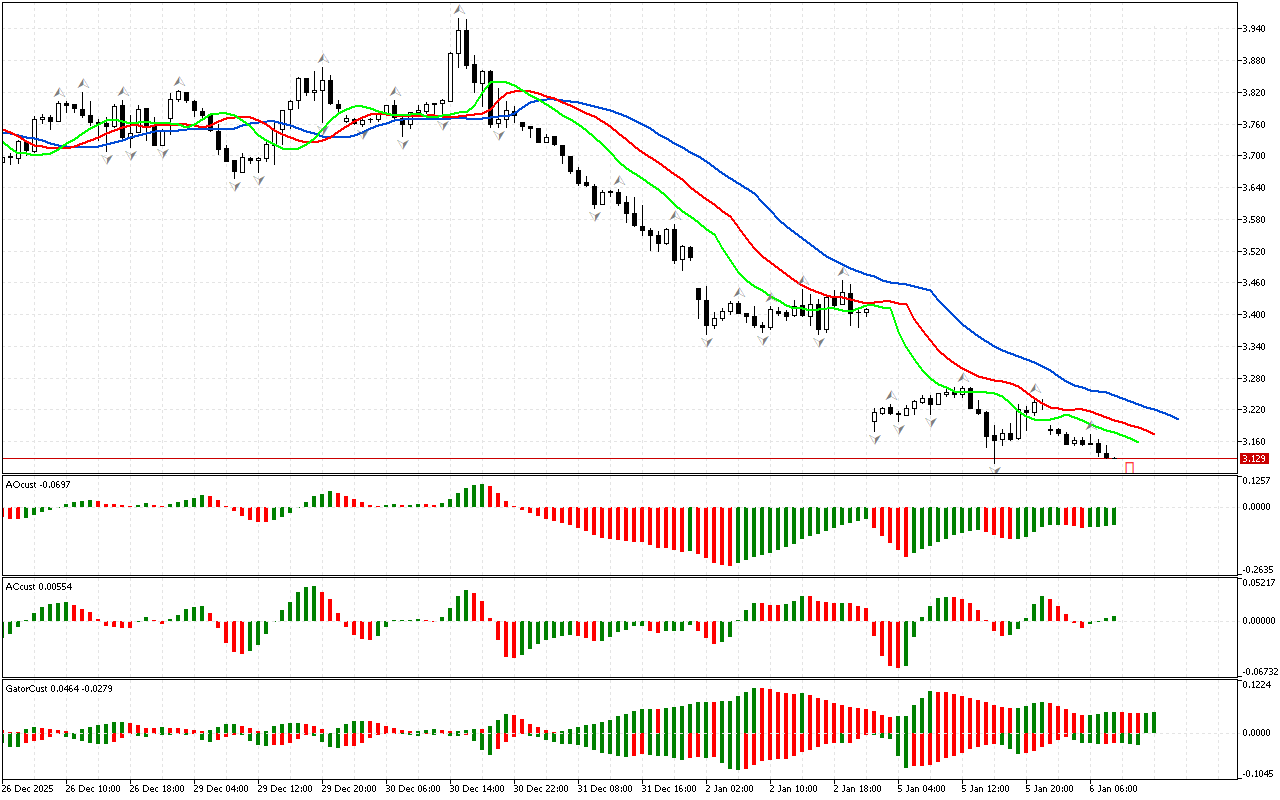
Task: Click the fractal arrow above the highest candle
Action: pyautogui.click(x=459, y=11)
